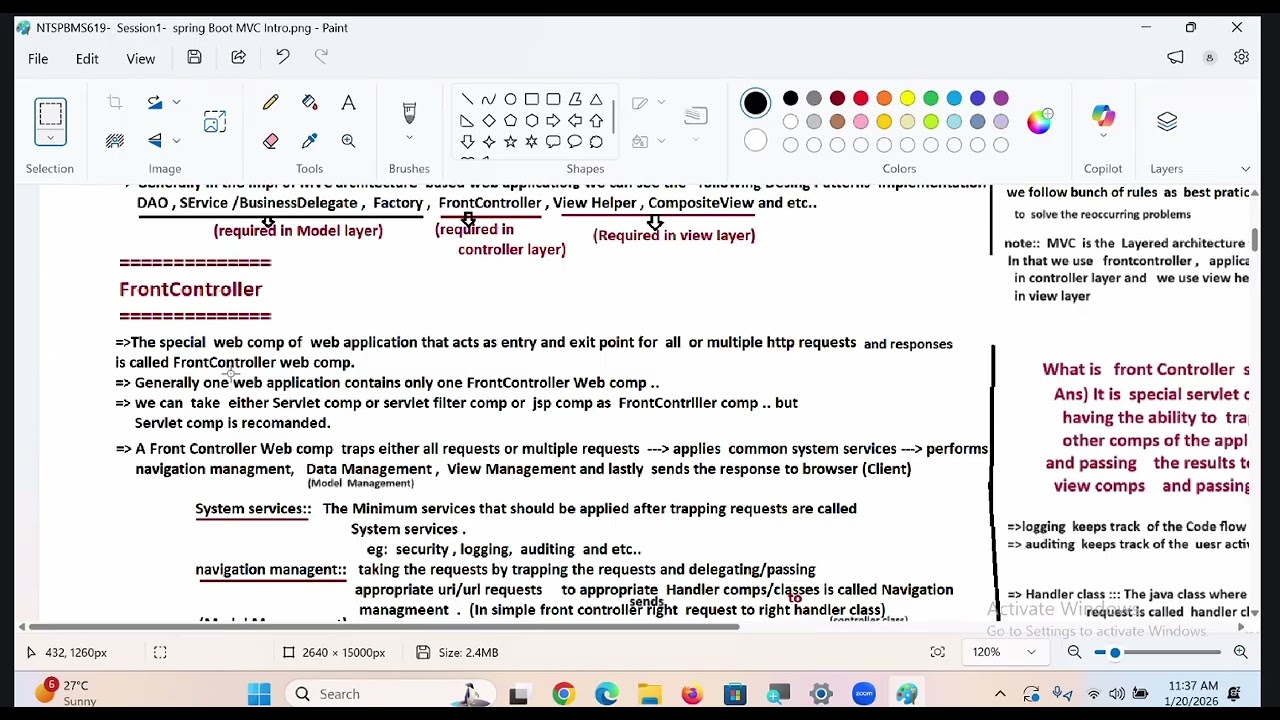This screenshot has width=1280, height=720.
Task: Expand the Brushes dropdown arrow
Action: pos(409,138)
